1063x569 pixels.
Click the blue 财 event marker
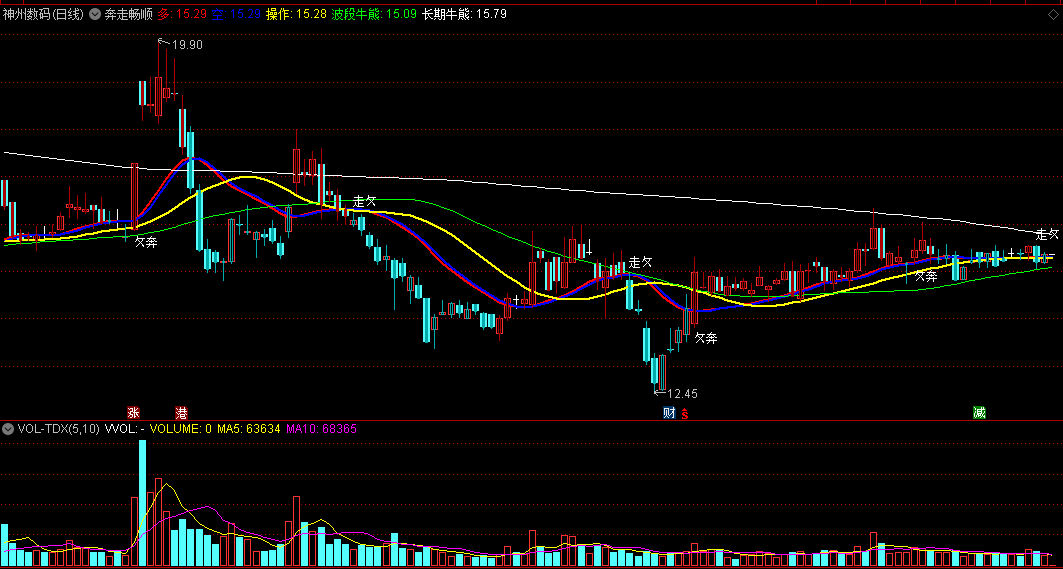click(669, 412)
